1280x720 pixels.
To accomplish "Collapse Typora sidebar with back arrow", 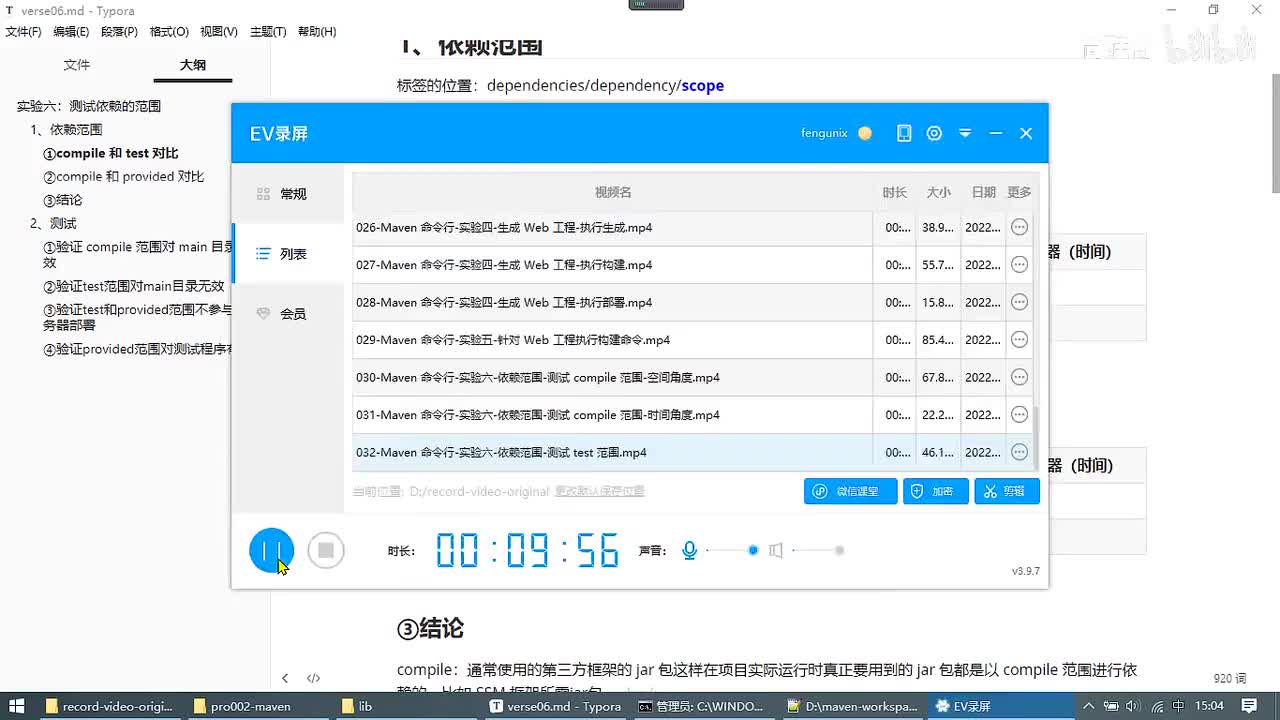I will coord(285,678).
